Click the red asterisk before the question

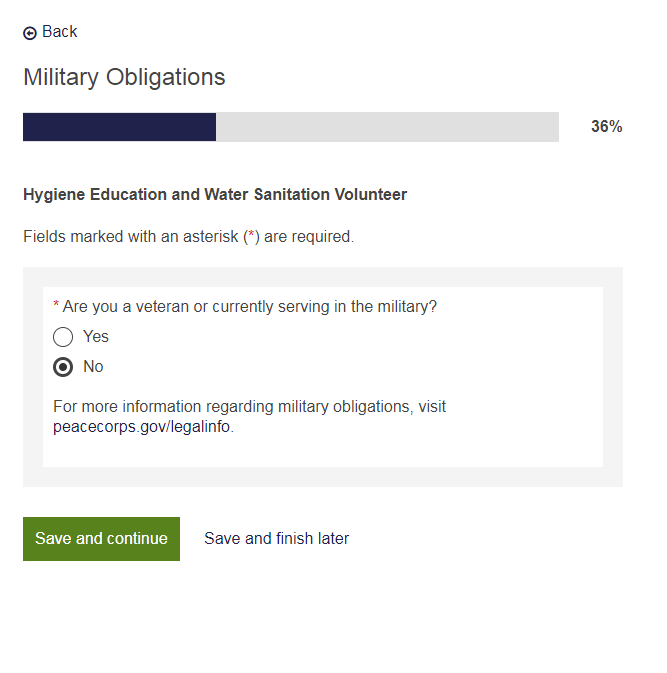click(x=56, y=305)
